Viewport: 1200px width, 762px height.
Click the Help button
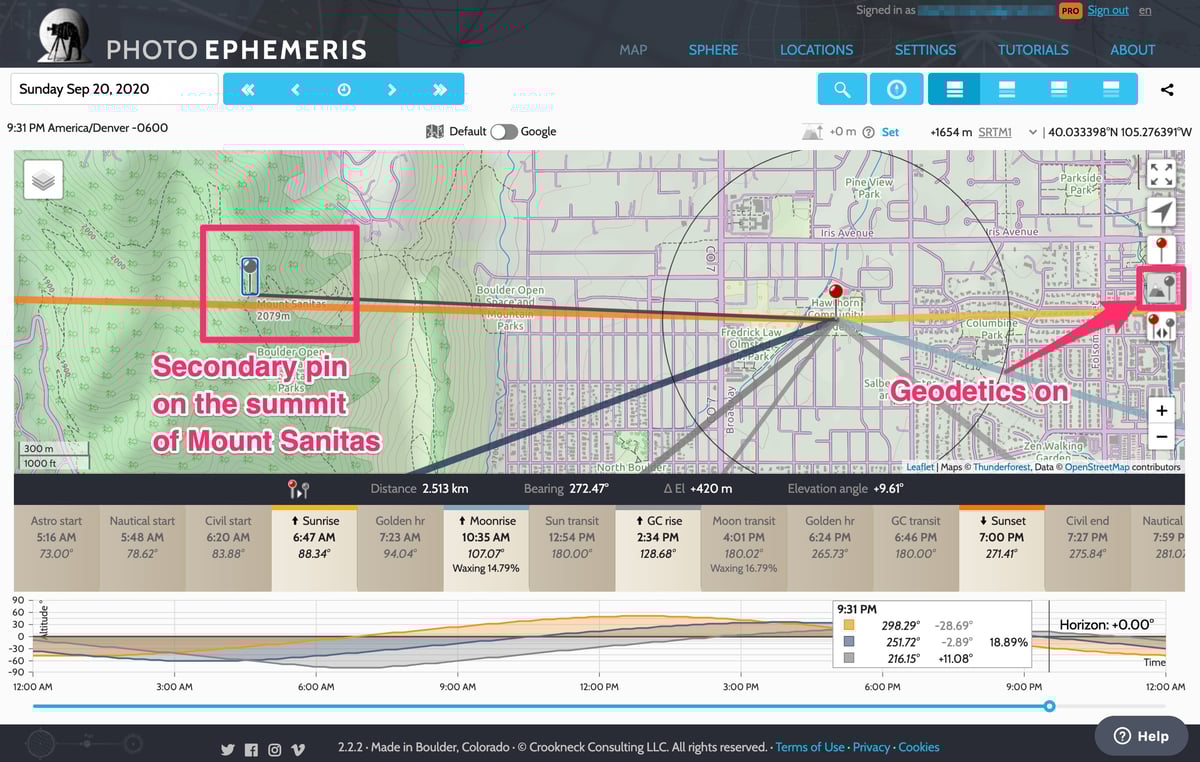tap(1141, 736)
